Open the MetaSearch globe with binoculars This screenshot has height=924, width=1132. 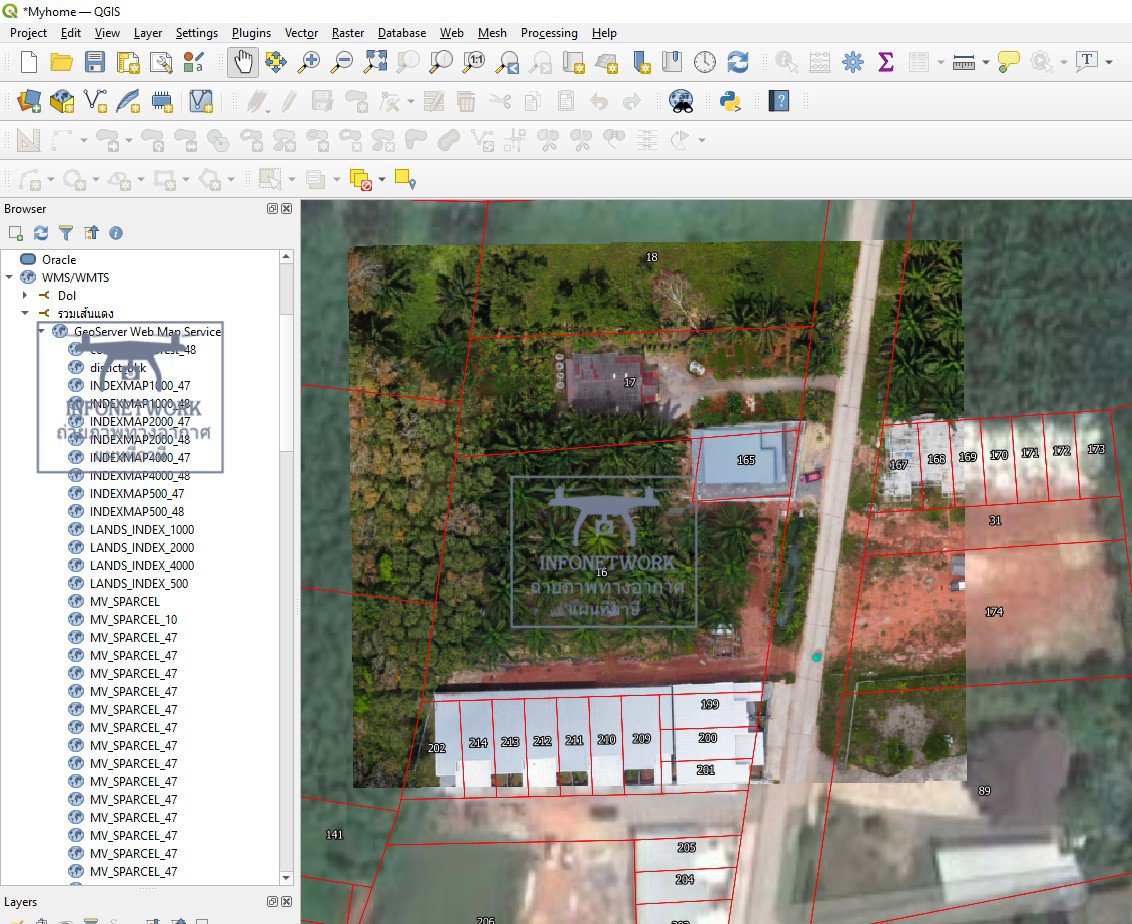(x=681, y=101)
